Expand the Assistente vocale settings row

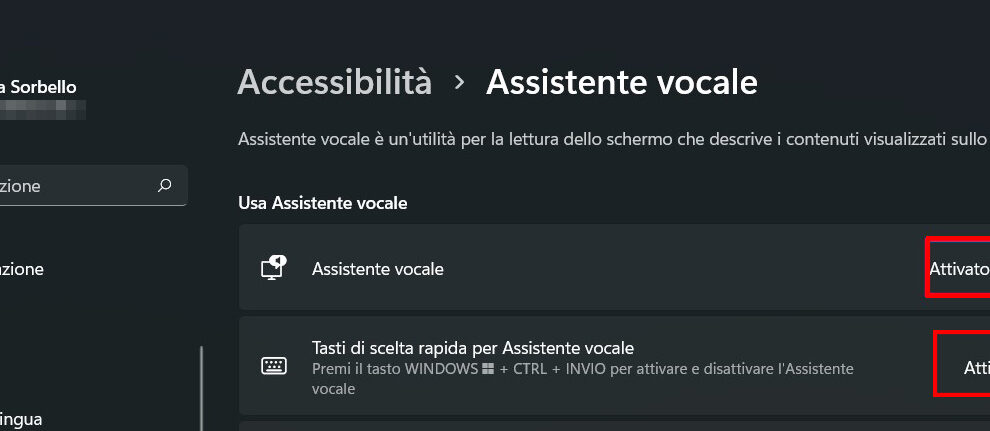coord(600,268)
